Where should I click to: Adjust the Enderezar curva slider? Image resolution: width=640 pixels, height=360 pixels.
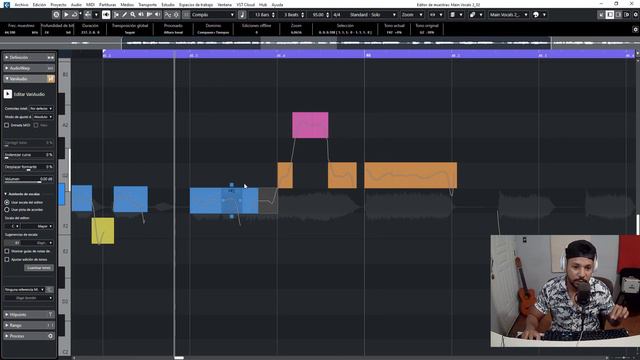click(29, 156)
